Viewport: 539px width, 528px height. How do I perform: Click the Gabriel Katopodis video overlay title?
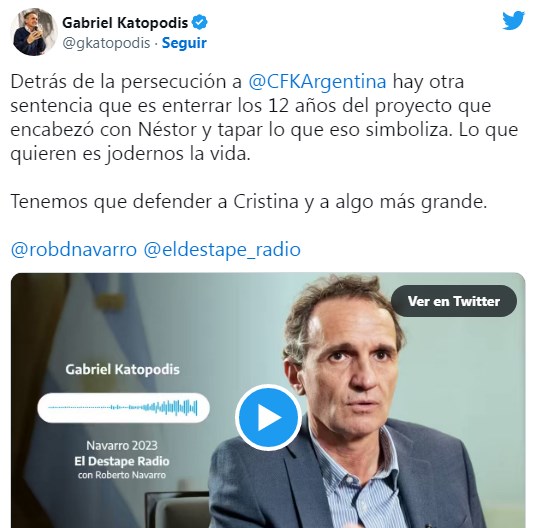[x=122, y=370]
